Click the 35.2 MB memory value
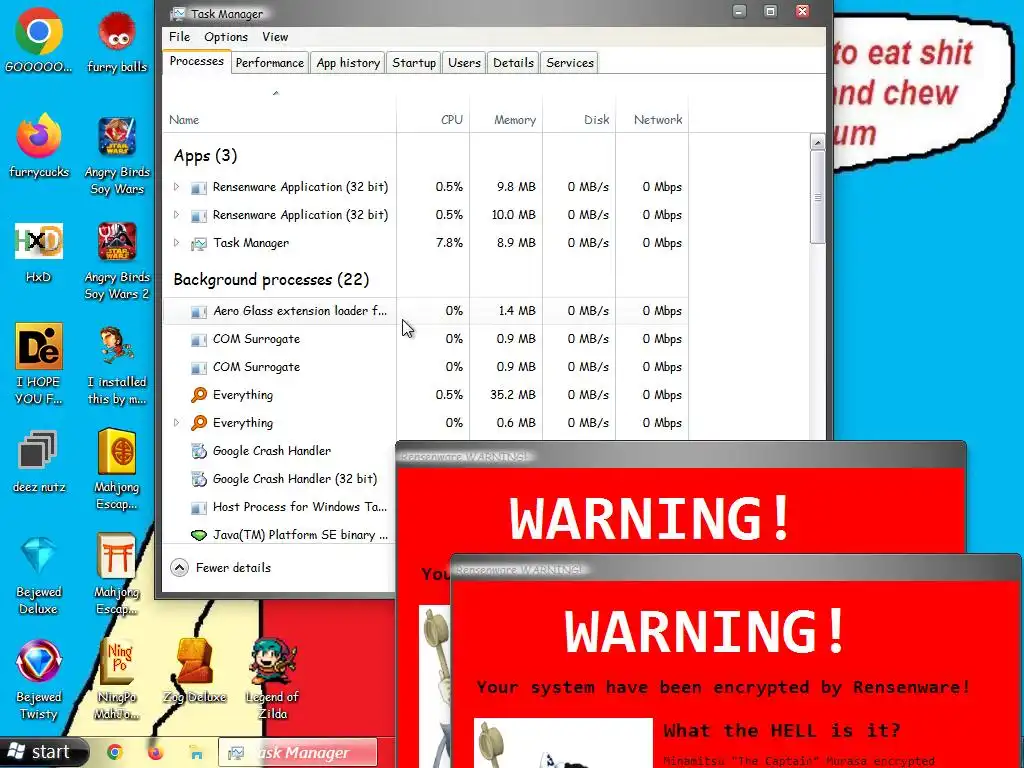 (x=513, y=394)
